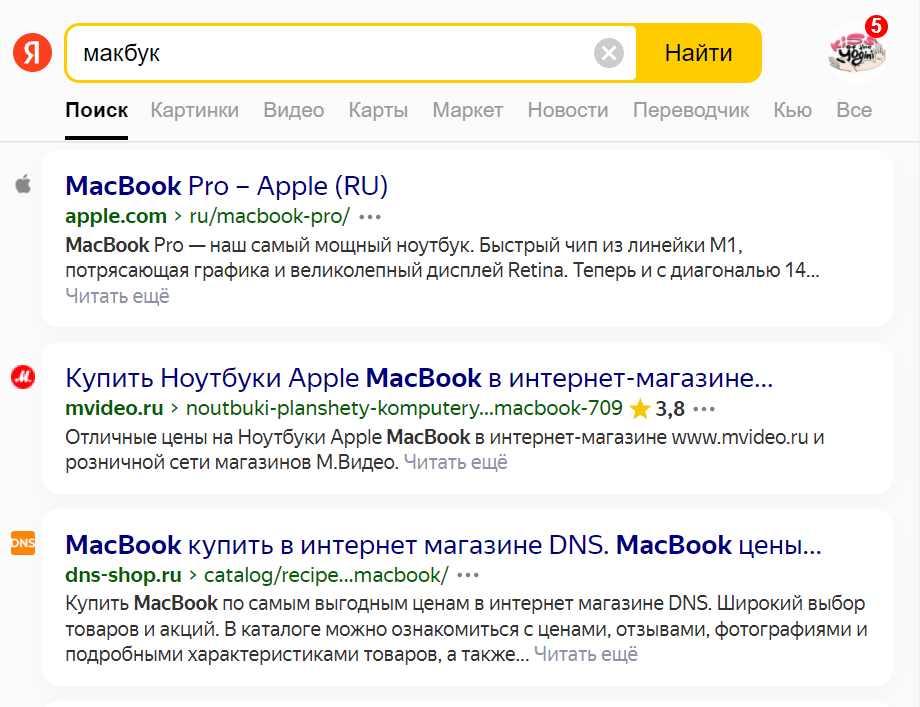Open three-dot menu for apple.com result
920x707 pixels.
370,216
